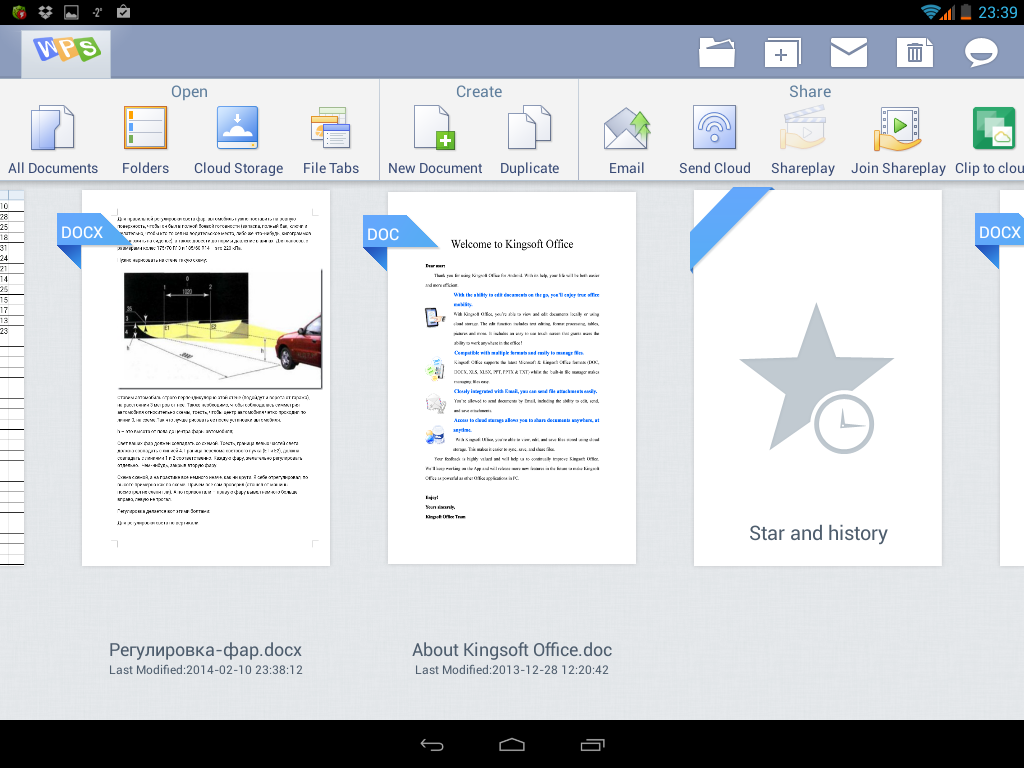This screenshot has height=768, width=1024.
Task: Start Shareplay
Action: click(x=803, y=140)
